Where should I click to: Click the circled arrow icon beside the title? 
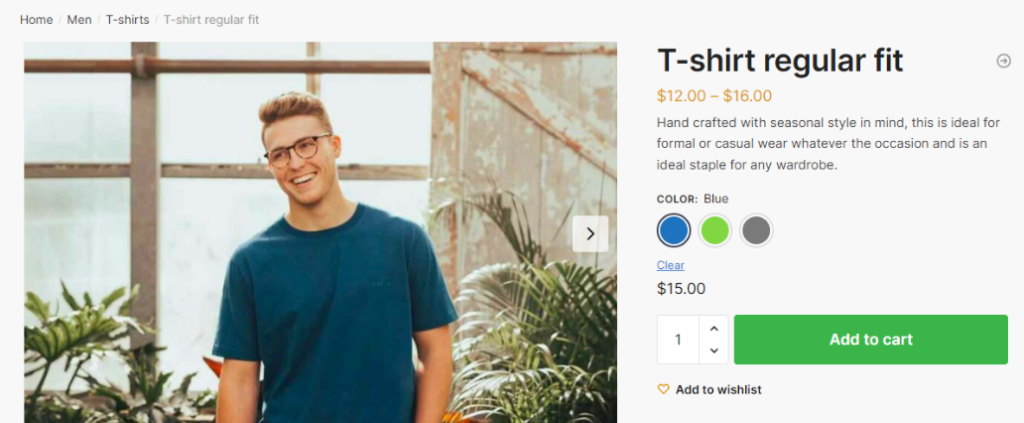tap(1003, 61)
